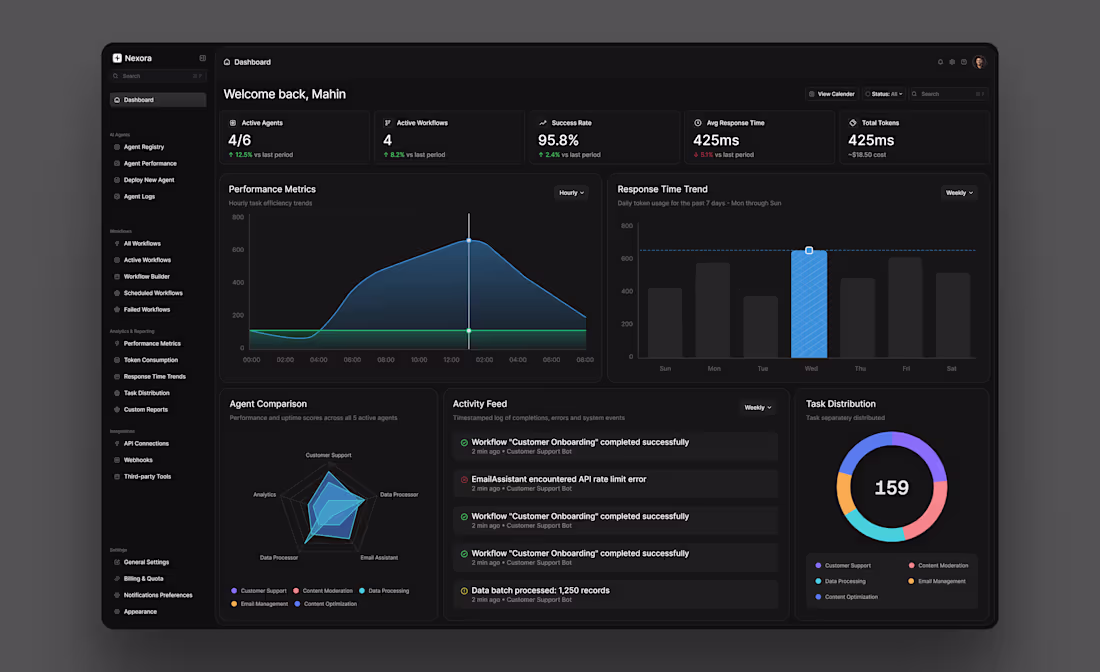
Task: Click the Success Rate trend icon
Action: click(x=542, y=123)
